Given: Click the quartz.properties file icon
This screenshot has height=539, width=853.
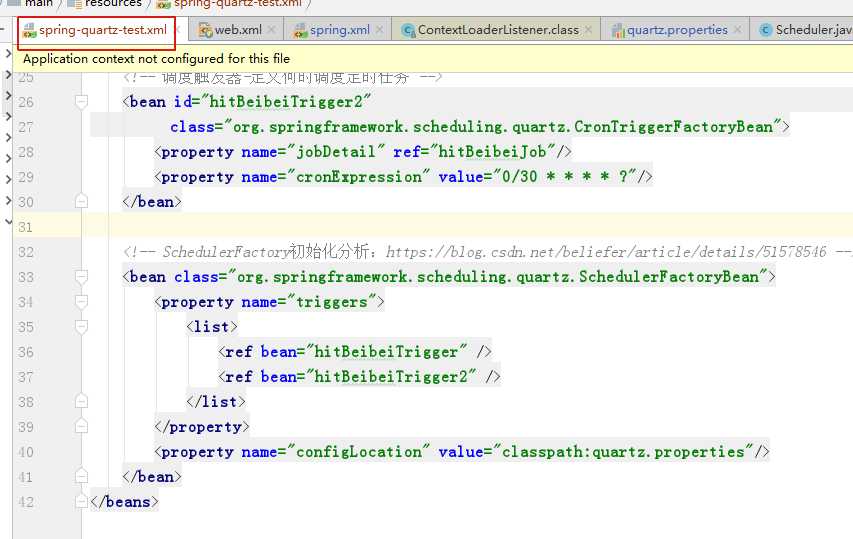Looking at the screenshot, I should pyautogui.click(x=618, y=30).
